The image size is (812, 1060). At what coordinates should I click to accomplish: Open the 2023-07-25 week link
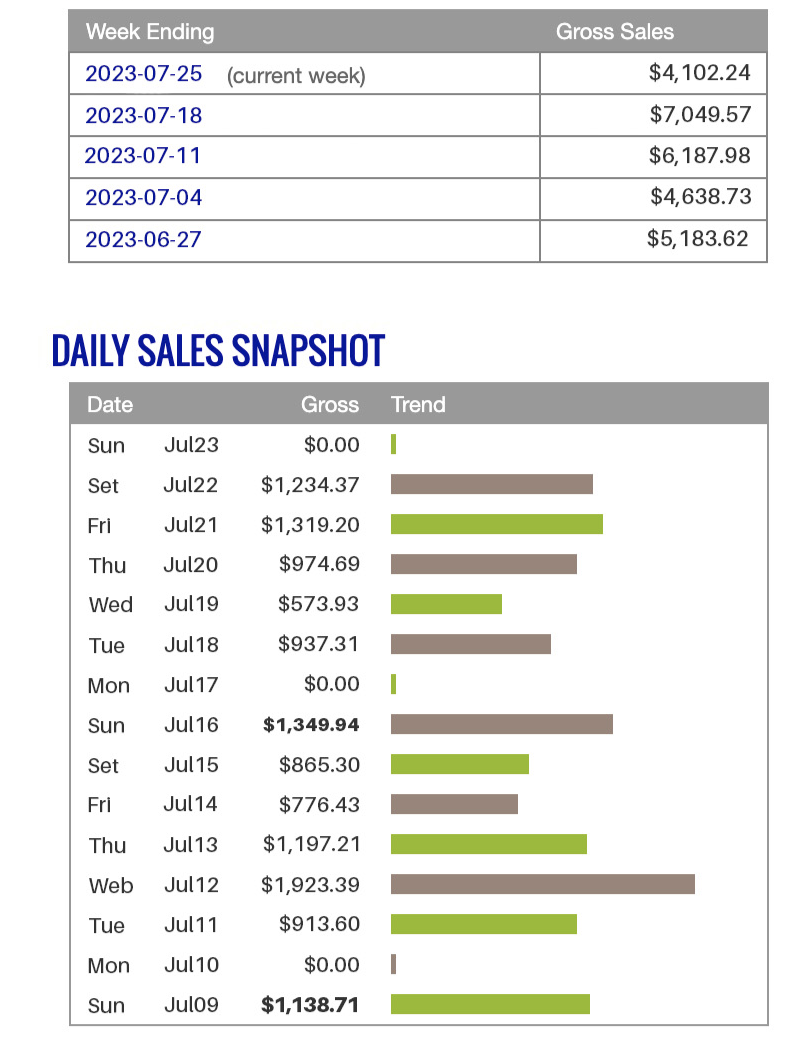[x=143, y=74]
